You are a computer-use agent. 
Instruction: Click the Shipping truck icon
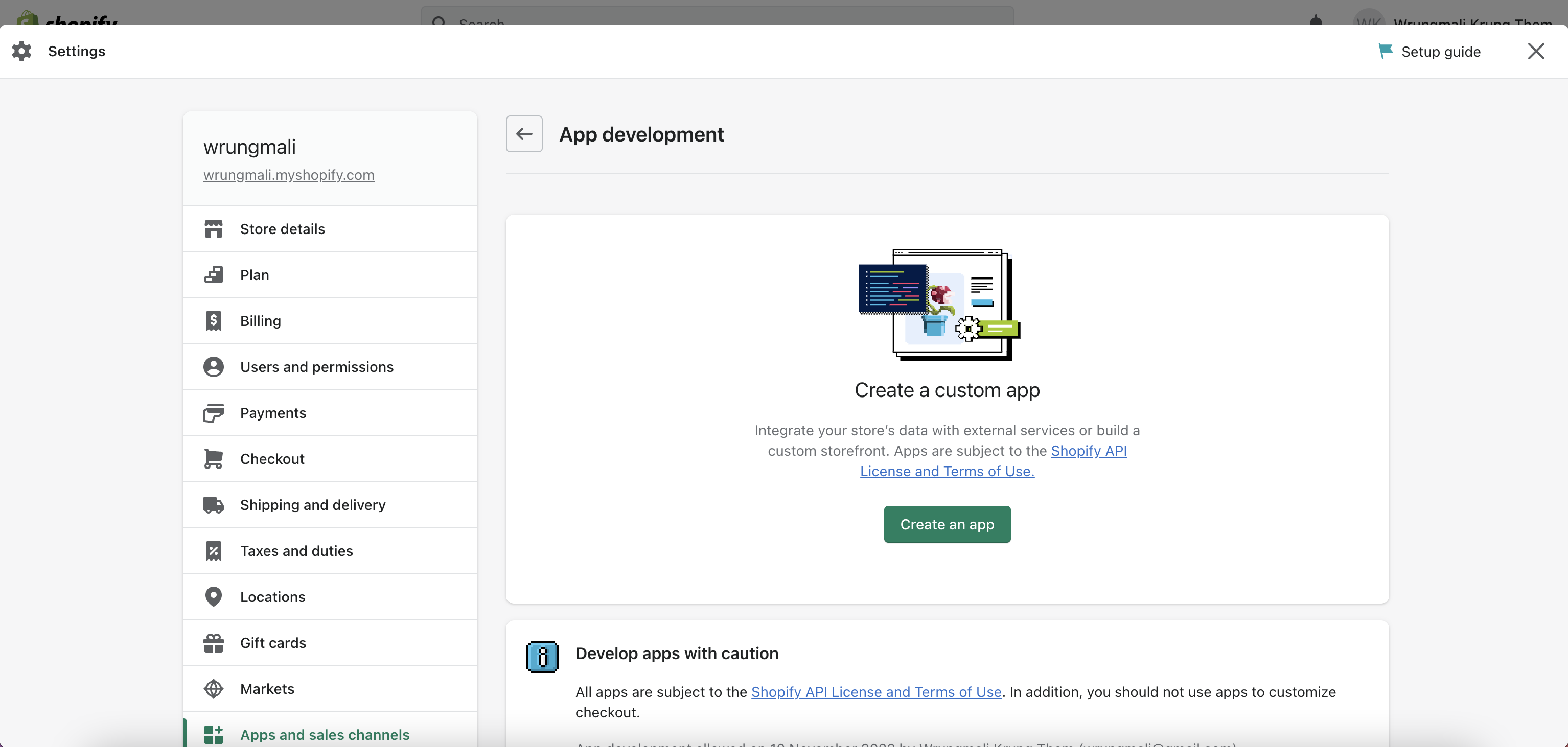pos(214,505)
